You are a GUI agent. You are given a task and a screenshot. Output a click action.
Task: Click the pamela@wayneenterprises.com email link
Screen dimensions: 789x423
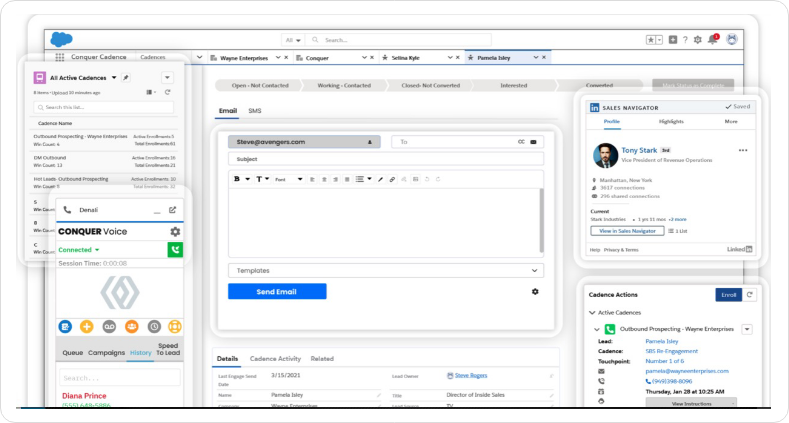(x=687, y=371)
